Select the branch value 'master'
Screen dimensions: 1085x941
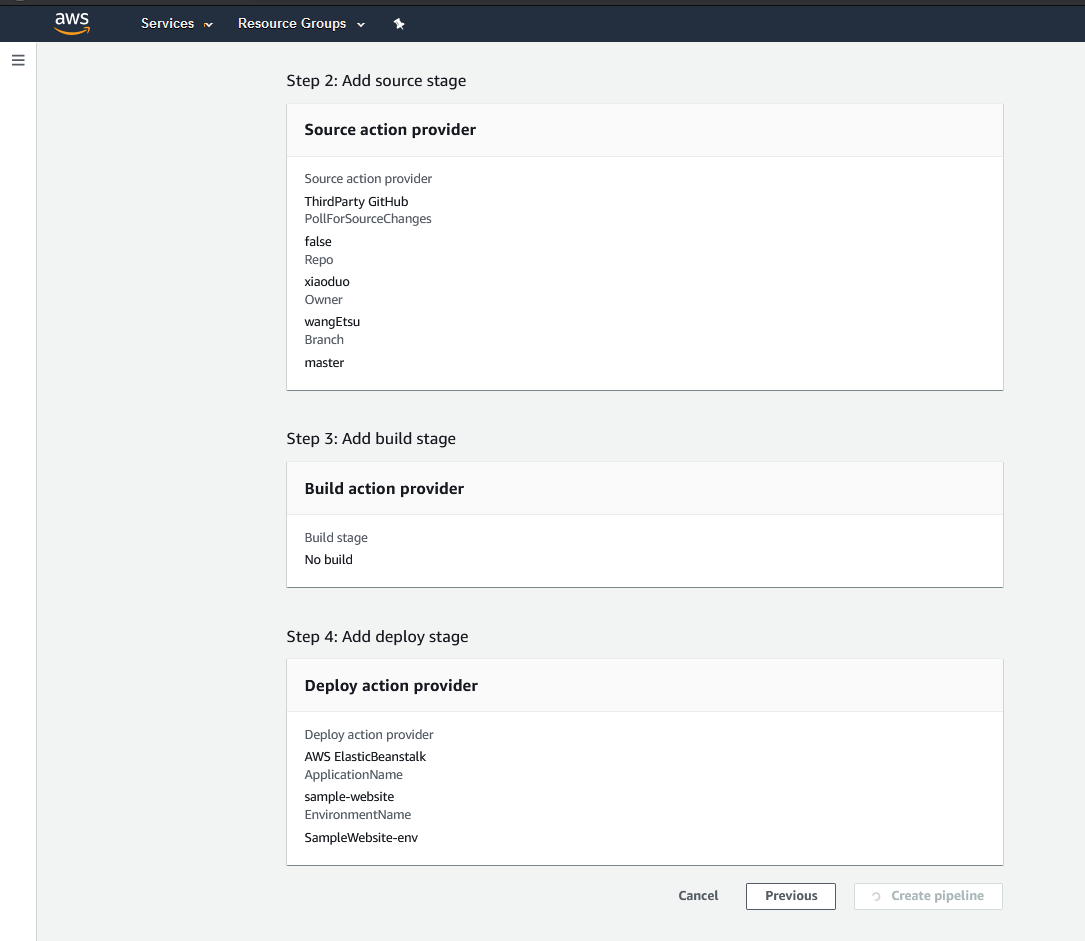pos(324,363)
